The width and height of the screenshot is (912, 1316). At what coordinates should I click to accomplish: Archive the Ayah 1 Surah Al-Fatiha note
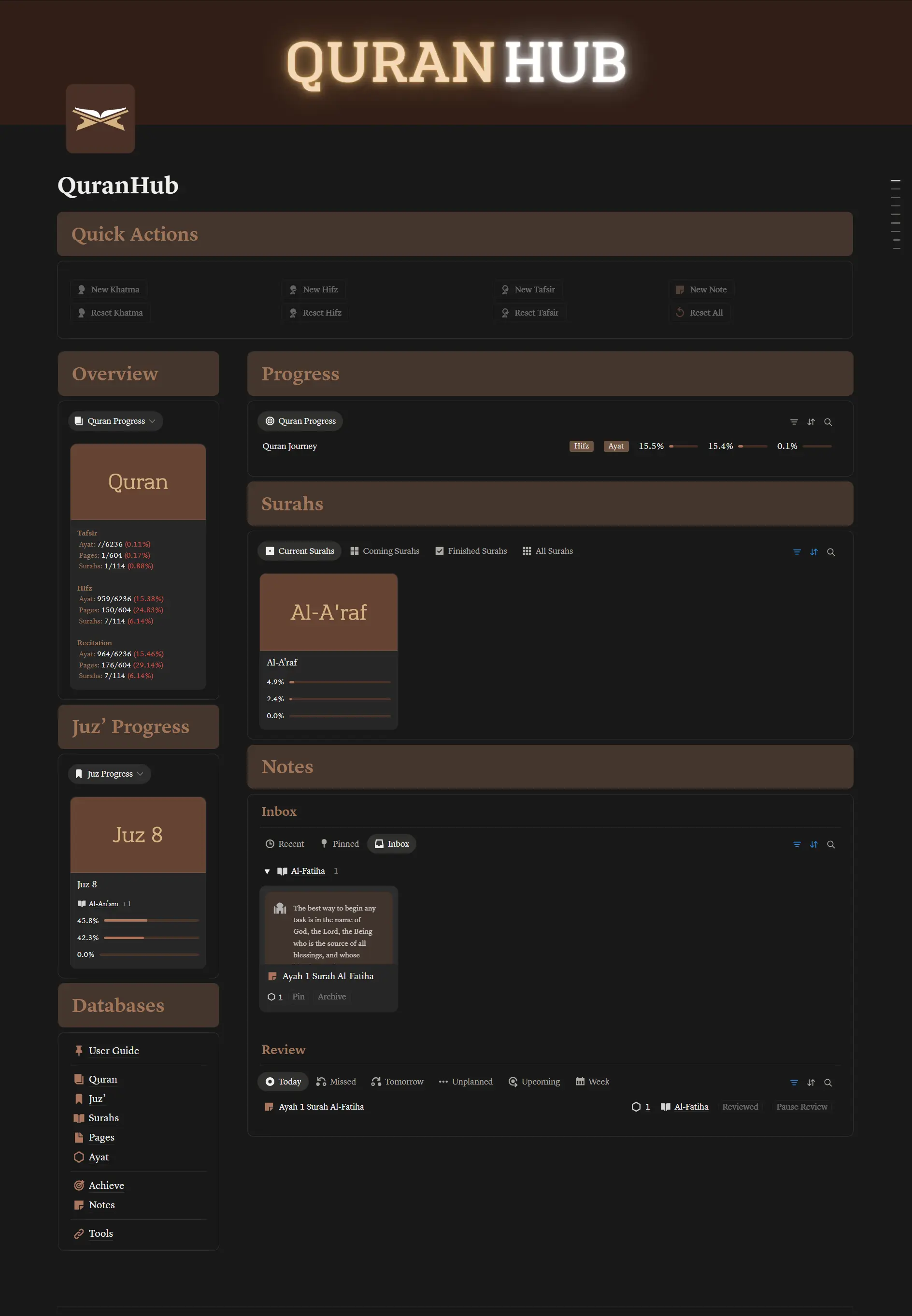tap(331, 997)
